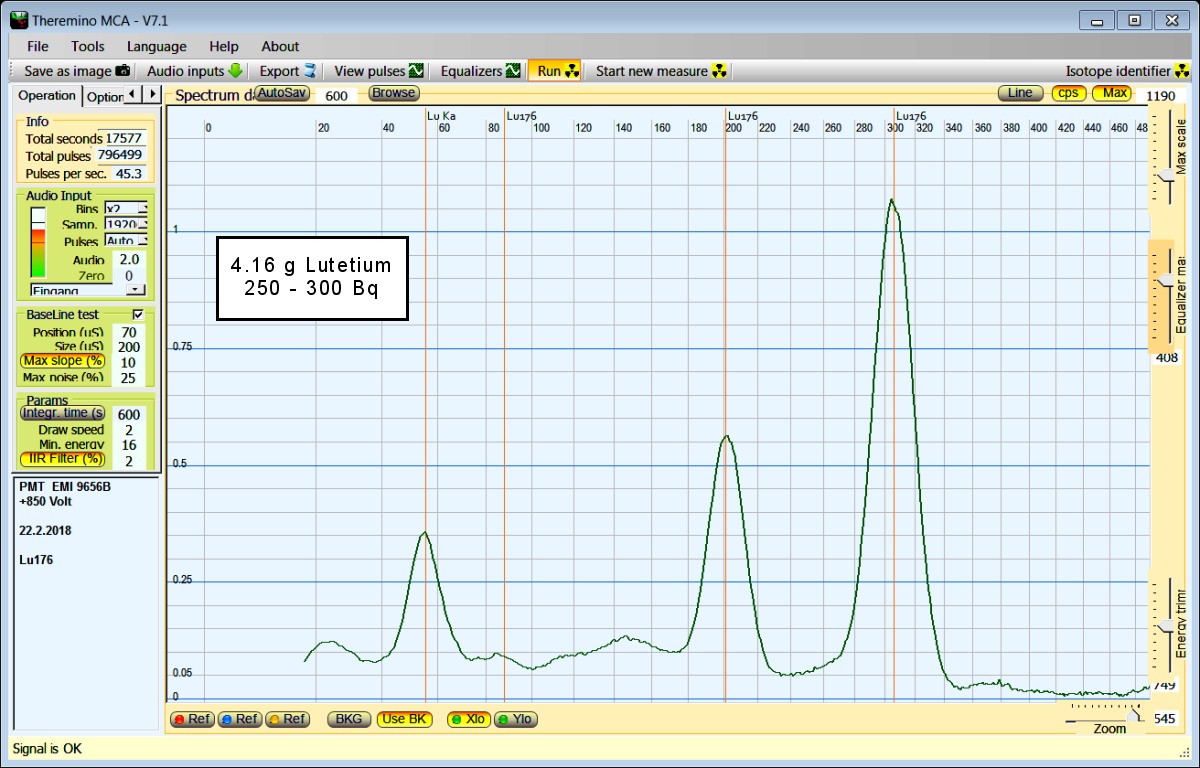The height and width of the screenshot is (768, 1200).
Task: Click the Min. energy value 16
Action: pyautogui.click(x=129, y=445)
